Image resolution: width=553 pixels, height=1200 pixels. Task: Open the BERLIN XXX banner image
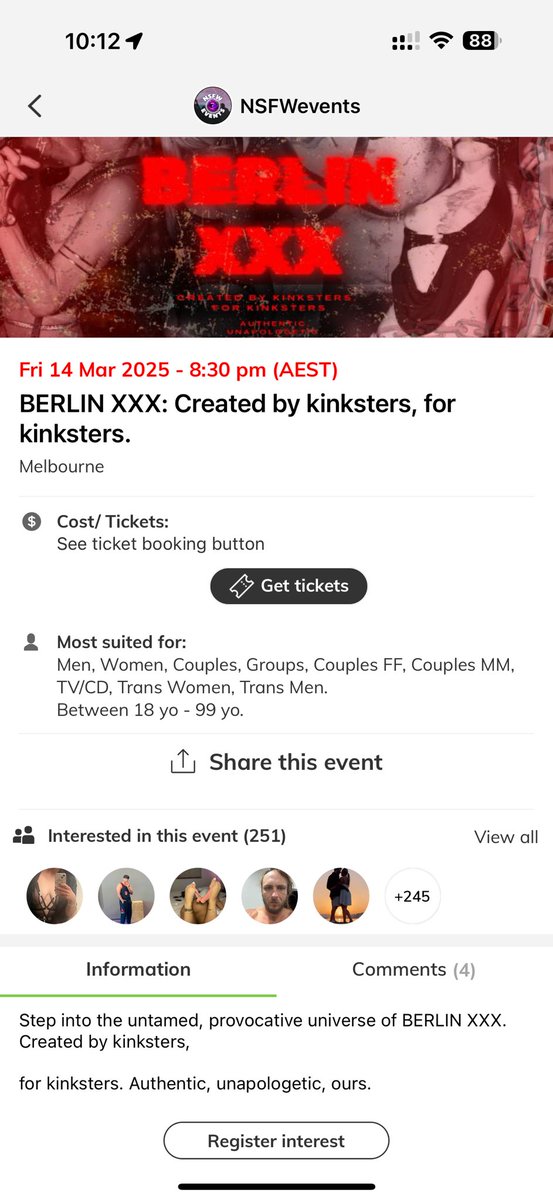pyautogui.click(x=276, y=237)
